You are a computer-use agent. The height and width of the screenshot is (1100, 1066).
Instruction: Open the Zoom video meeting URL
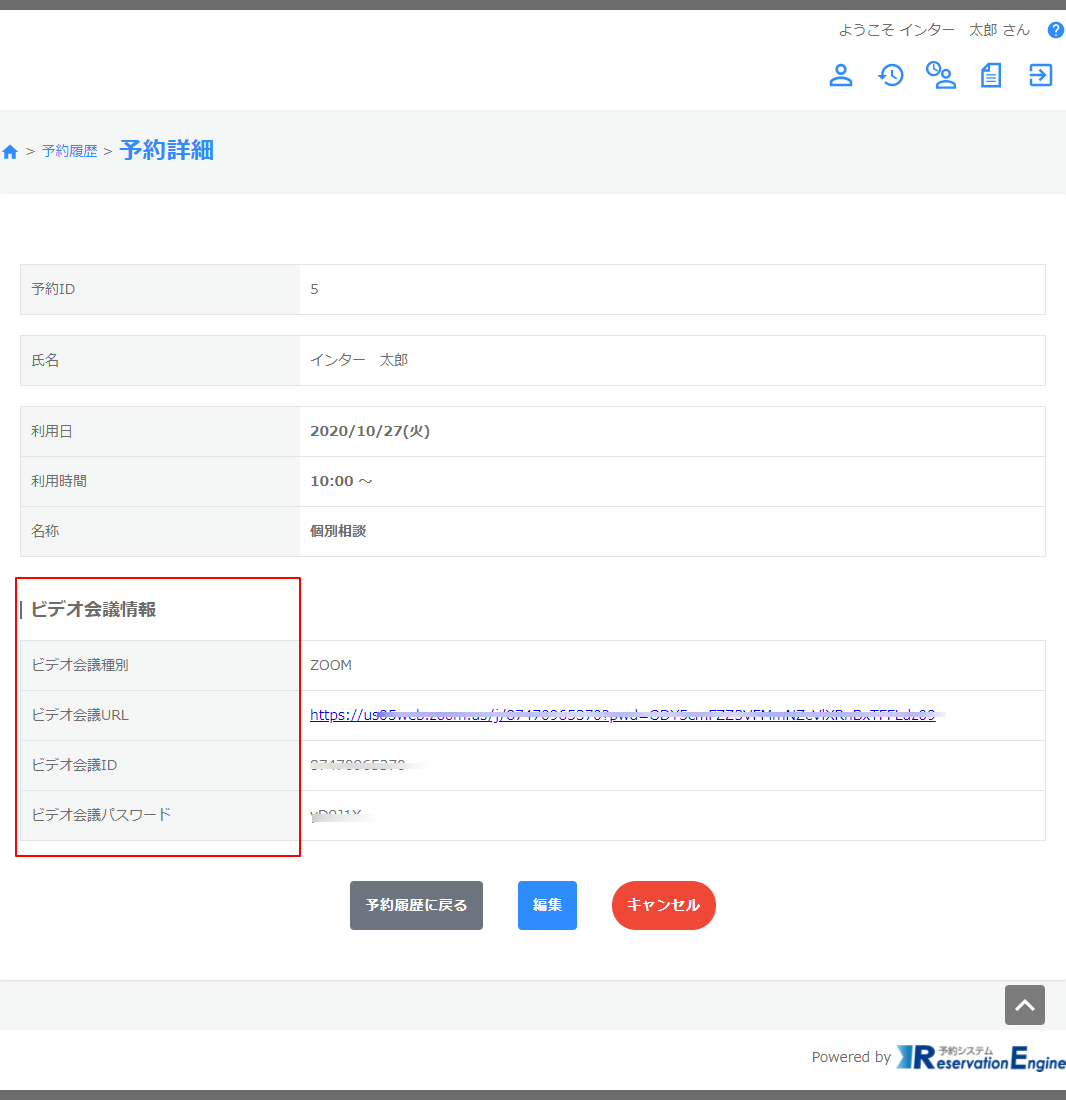tap(622, 715)
